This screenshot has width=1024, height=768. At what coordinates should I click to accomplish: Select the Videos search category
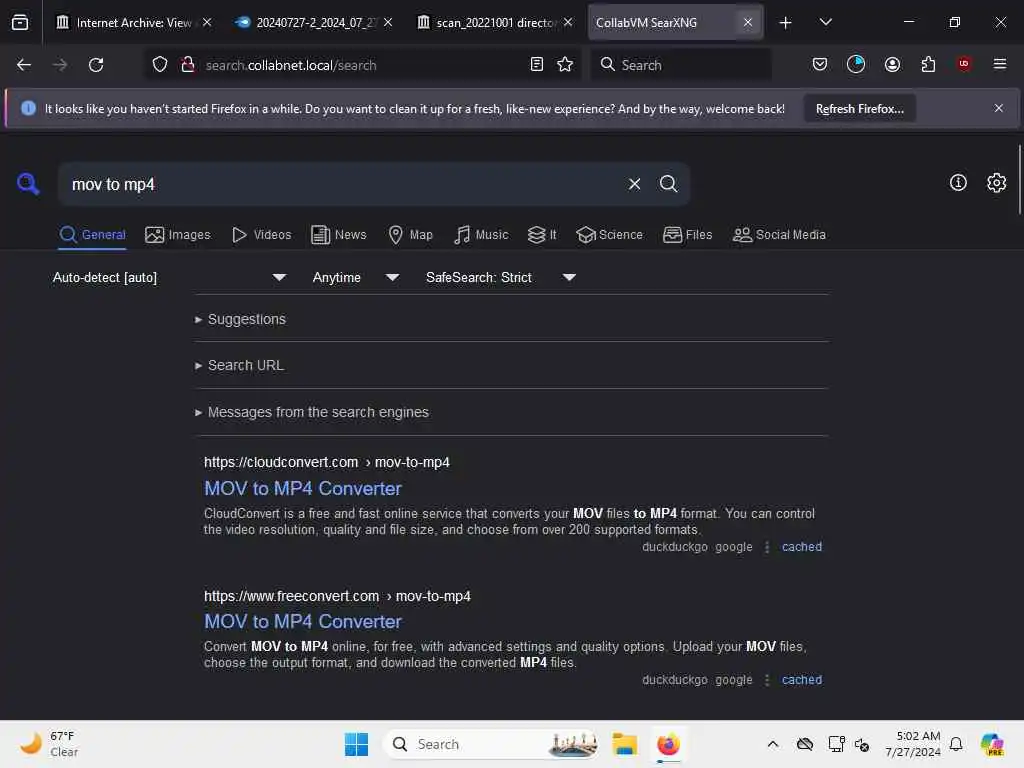point(262,235)
